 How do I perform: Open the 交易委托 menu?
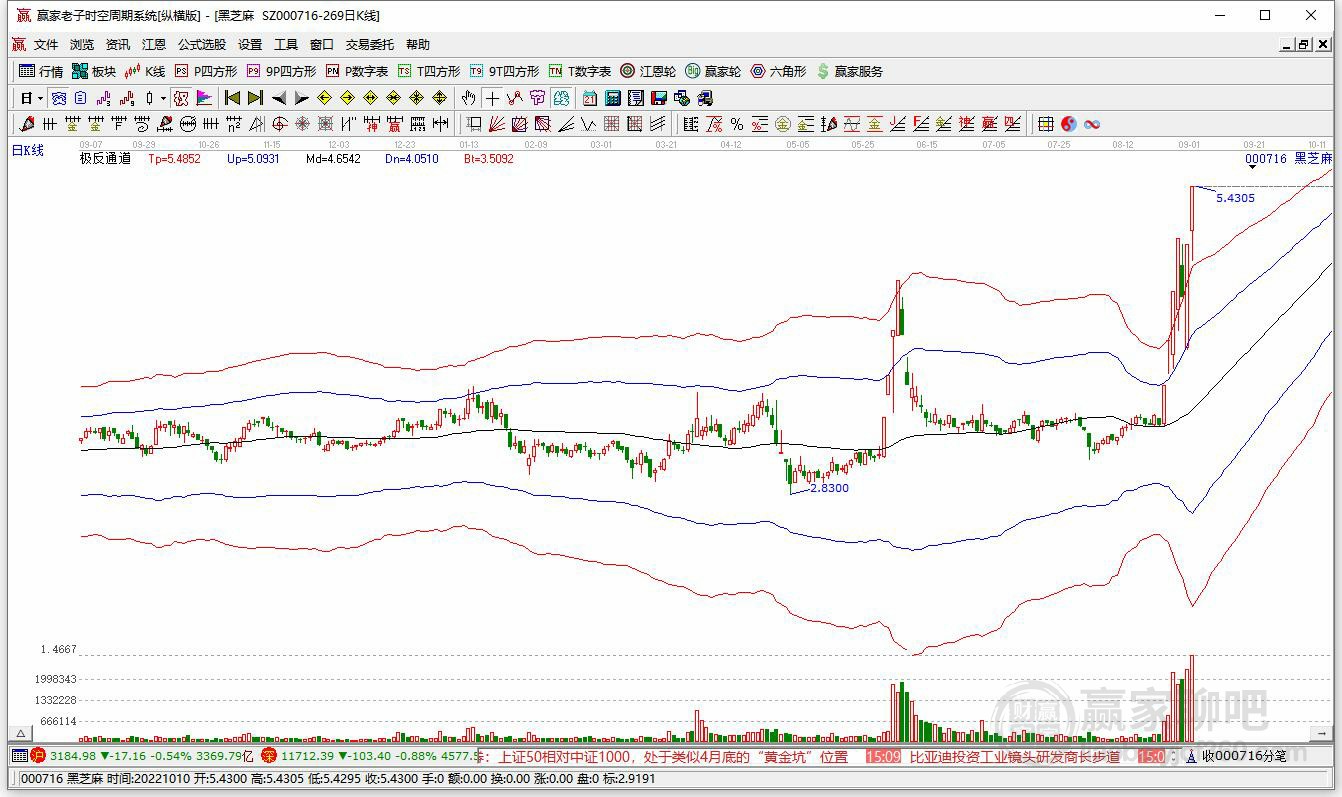[x=370, y=44]
